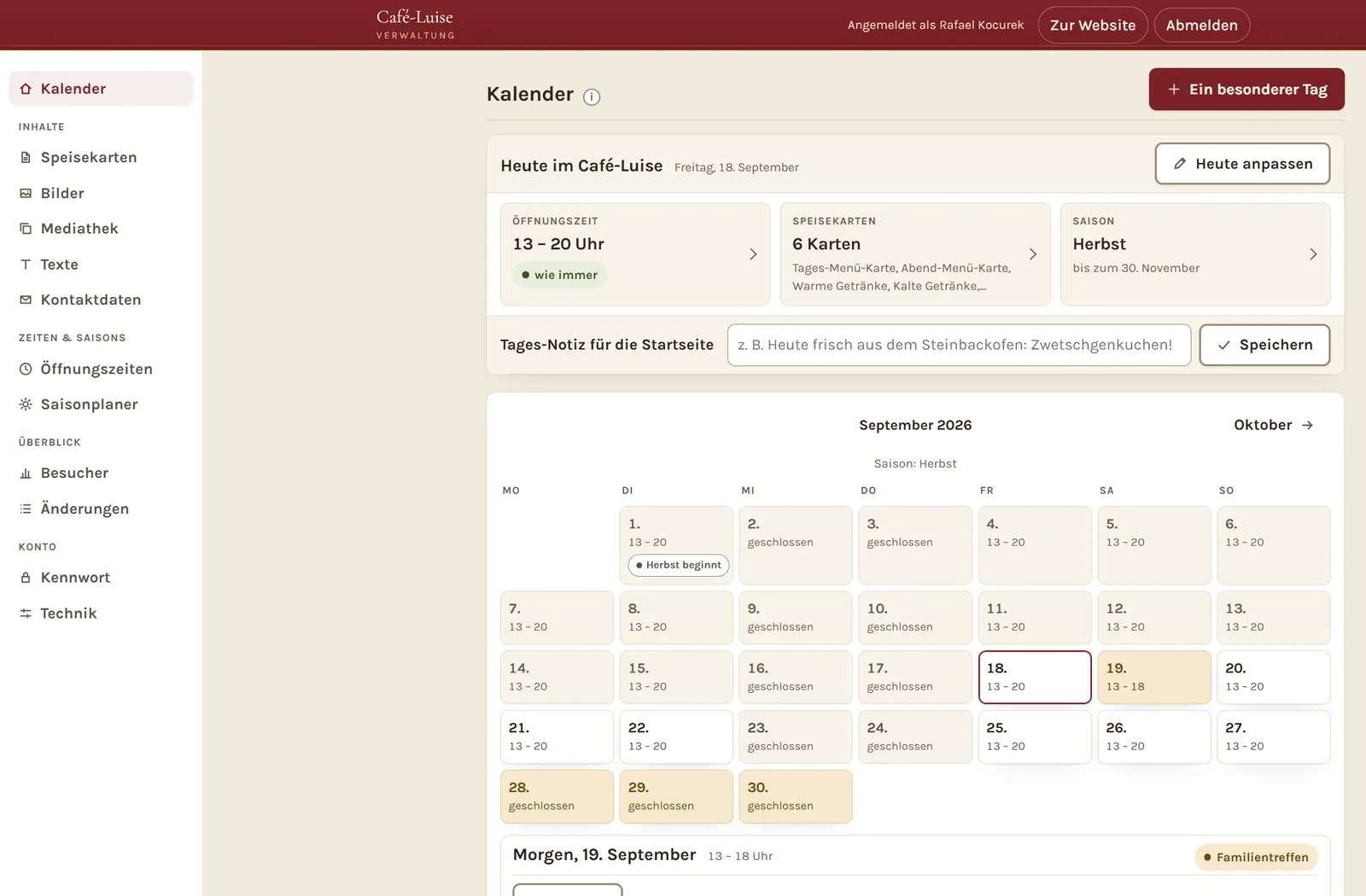Click the Öffnungszeiten clock icon

point(26,369)
